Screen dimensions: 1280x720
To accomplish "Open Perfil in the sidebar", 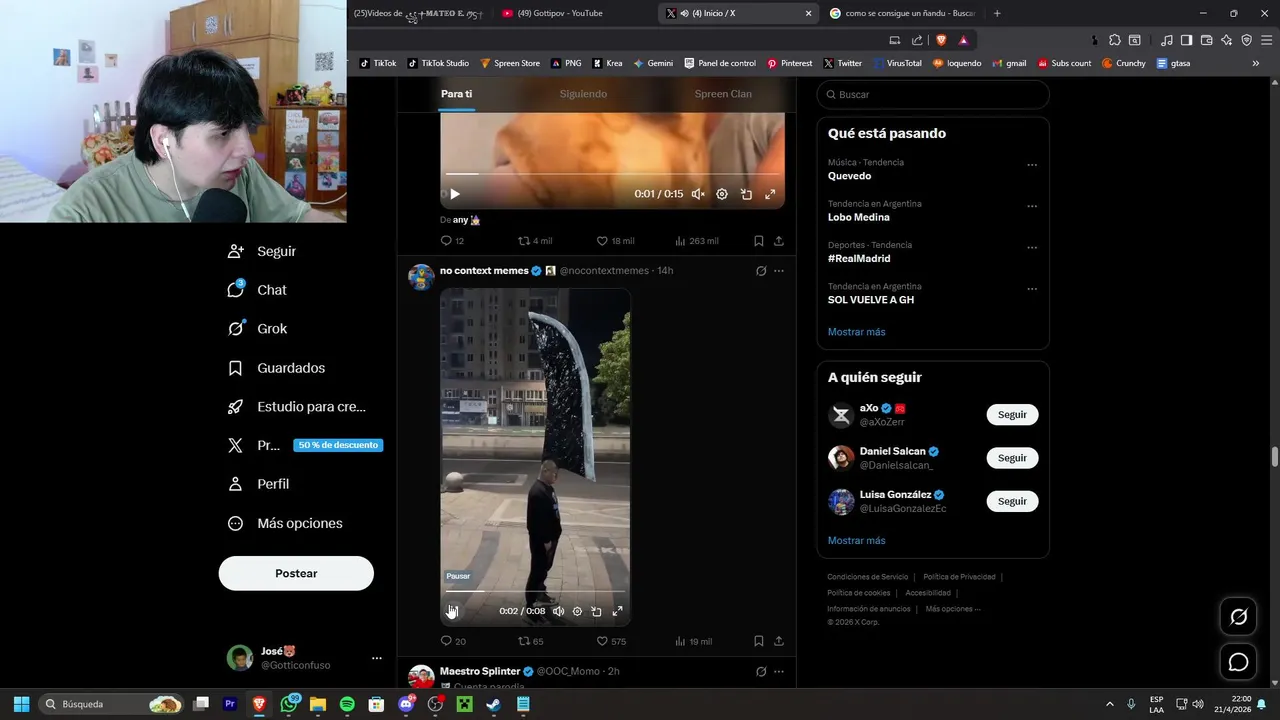I will pyautogui.click(x=259, y=484).
